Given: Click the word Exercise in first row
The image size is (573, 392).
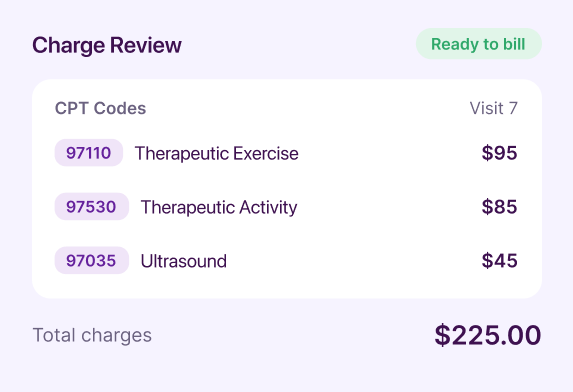Looking at the screenshot, I should pos(266,153).
